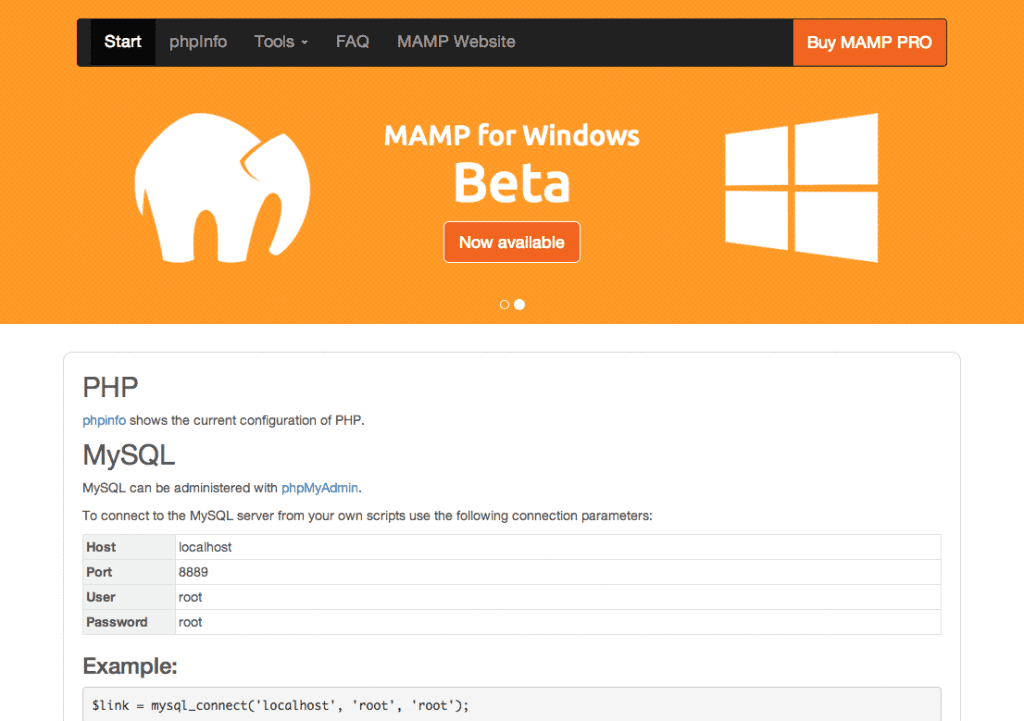This screenshot has height=721, width=1024.
Task: Open the phpInfo navbar item
Action: (198, 42)
